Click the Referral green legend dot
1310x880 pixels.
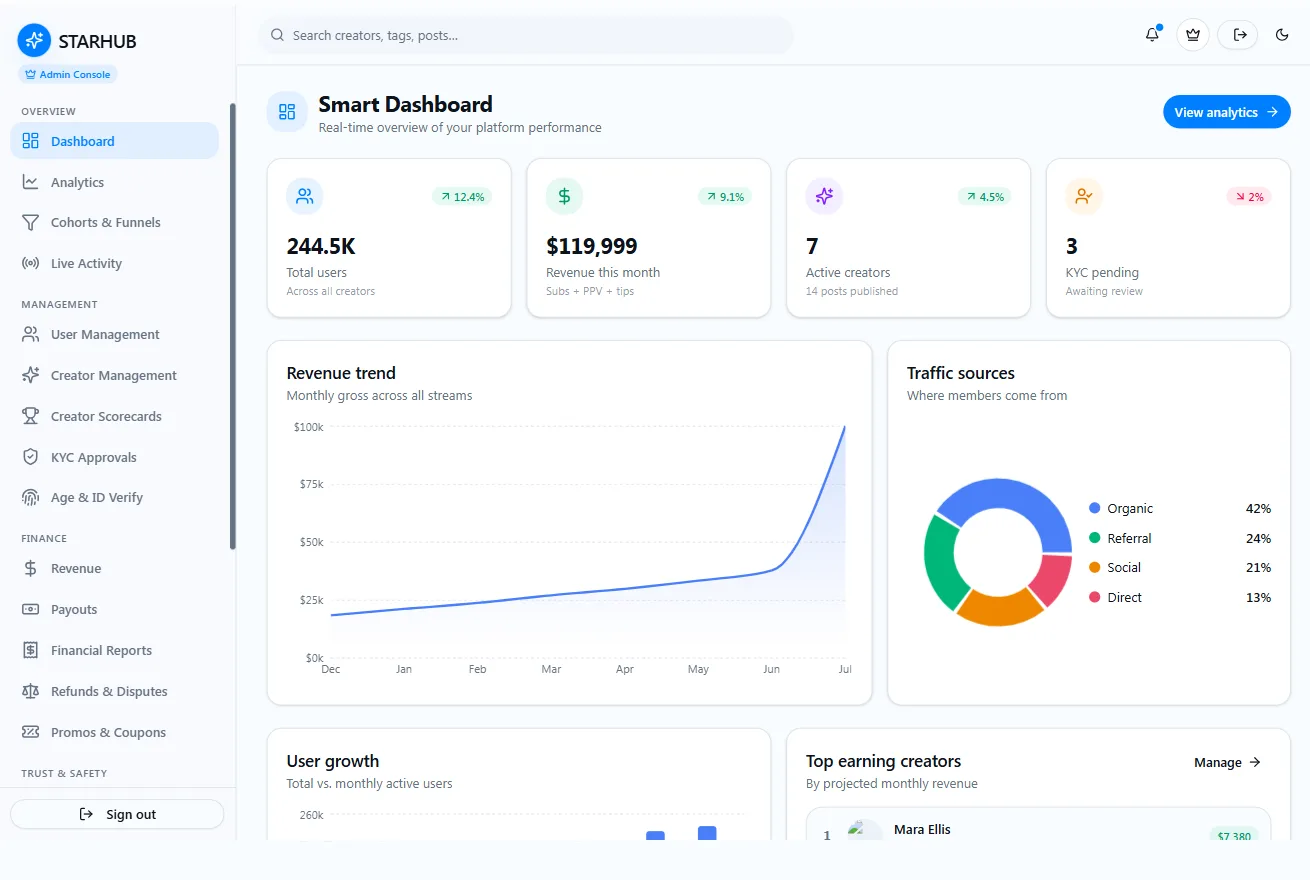(x=1094, y=538)
